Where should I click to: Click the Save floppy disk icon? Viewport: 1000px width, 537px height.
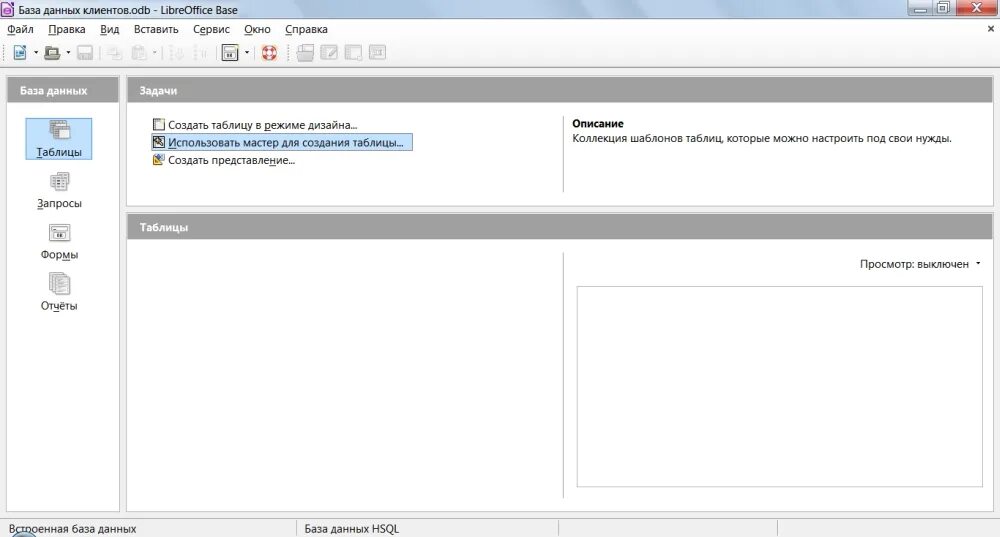click(85, 53)
